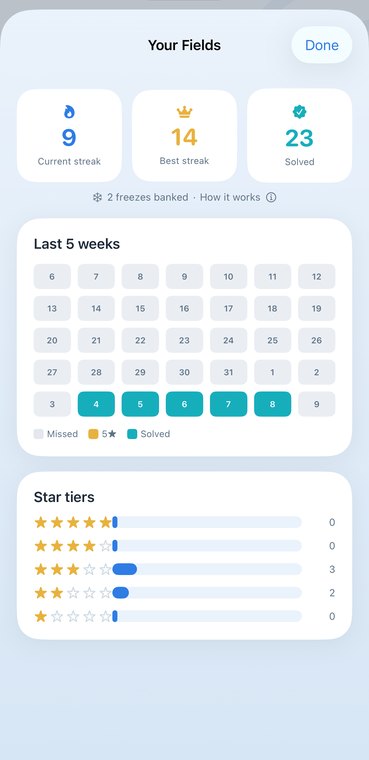Viewport: 369px width, 760px height.
Task: Click the one-star rating row stars
Action: [x=73, y=617]
